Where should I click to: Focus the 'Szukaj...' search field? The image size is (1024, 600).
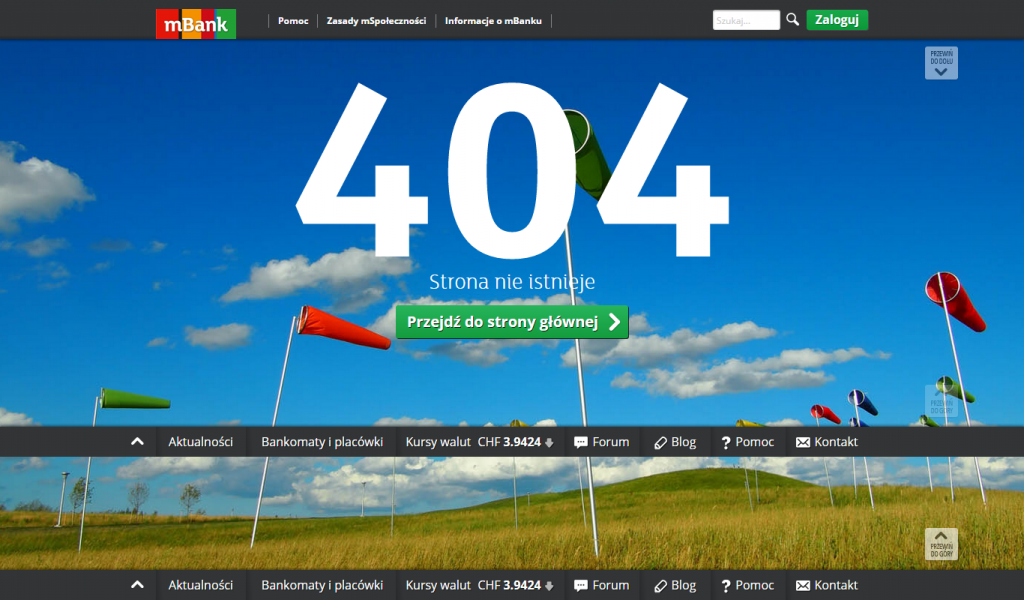(x=745, y=20)
